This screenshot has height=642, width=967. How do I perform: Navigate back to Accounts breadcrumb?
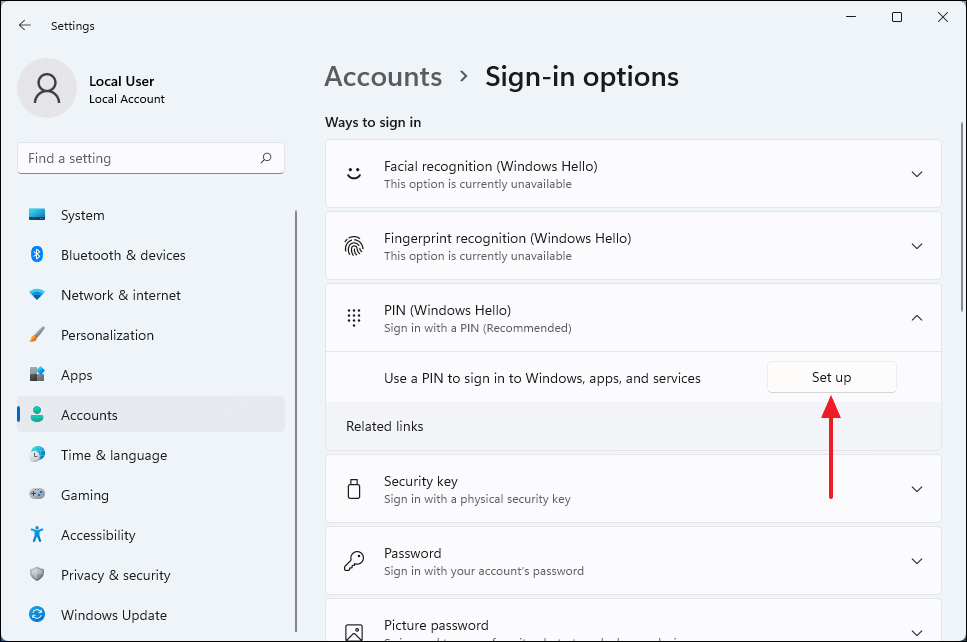pyautogui.click(x=383, y=77)
